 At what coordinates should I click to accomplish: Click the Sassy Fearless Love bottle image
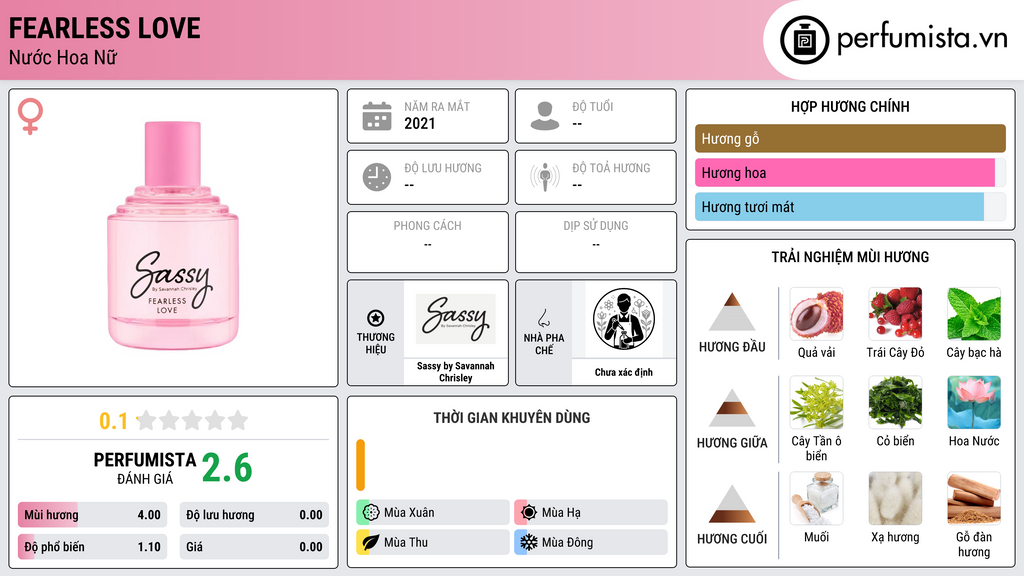coord(173,235)
